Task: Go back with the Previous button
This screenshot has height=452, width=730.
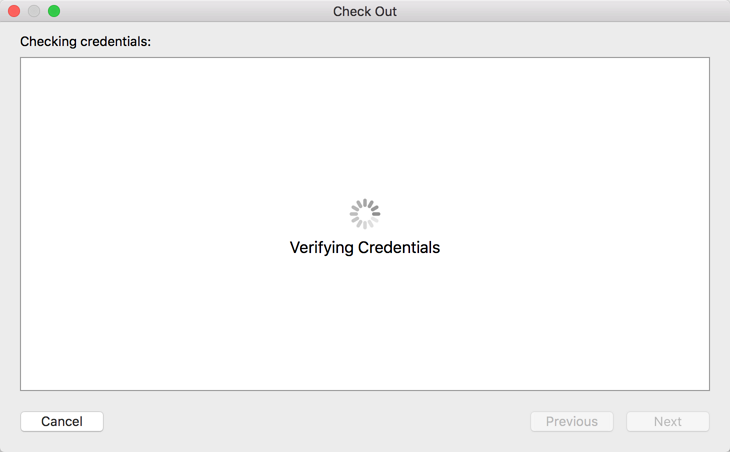Action: [572, 421]
